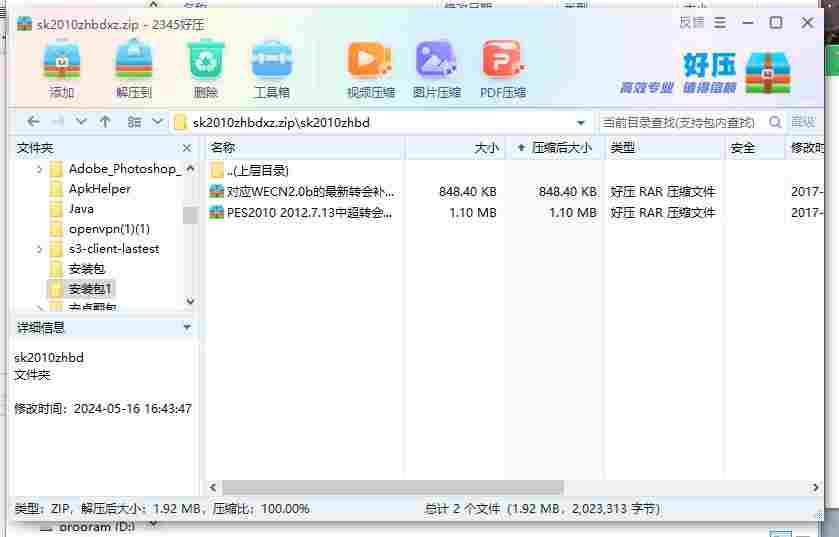Click the 高级 advanced search button
This screenshot has height=537, width=839.
point(803,122)
